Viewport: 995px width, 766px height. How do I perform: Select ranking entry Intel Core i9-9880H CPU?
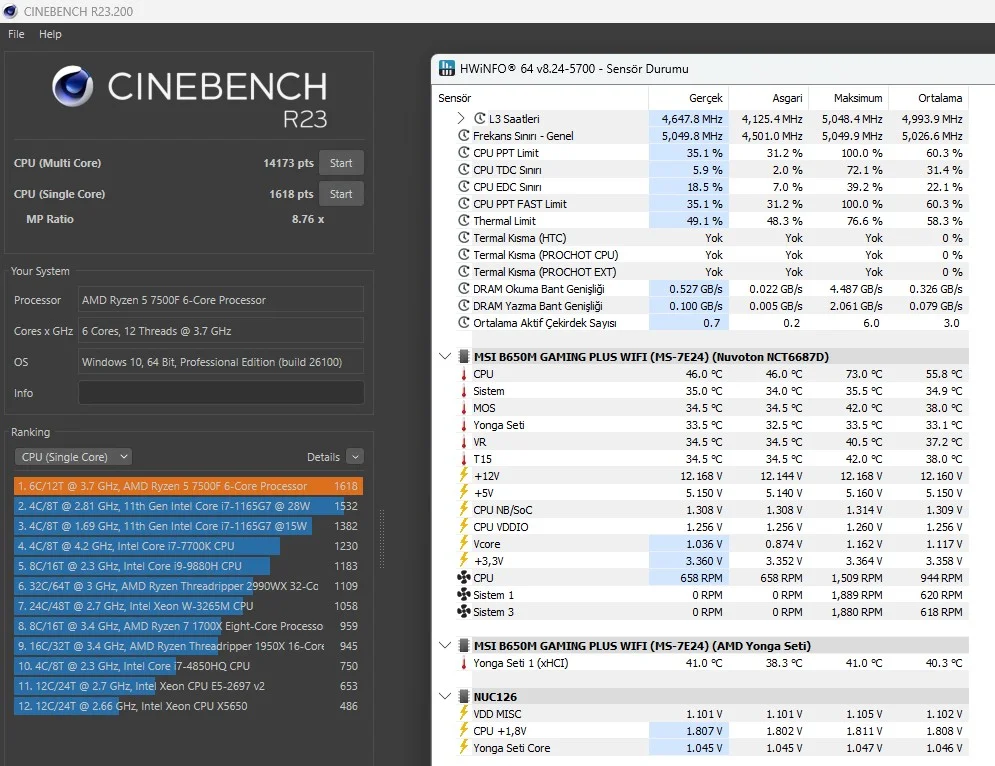click(x=188, y=566)
